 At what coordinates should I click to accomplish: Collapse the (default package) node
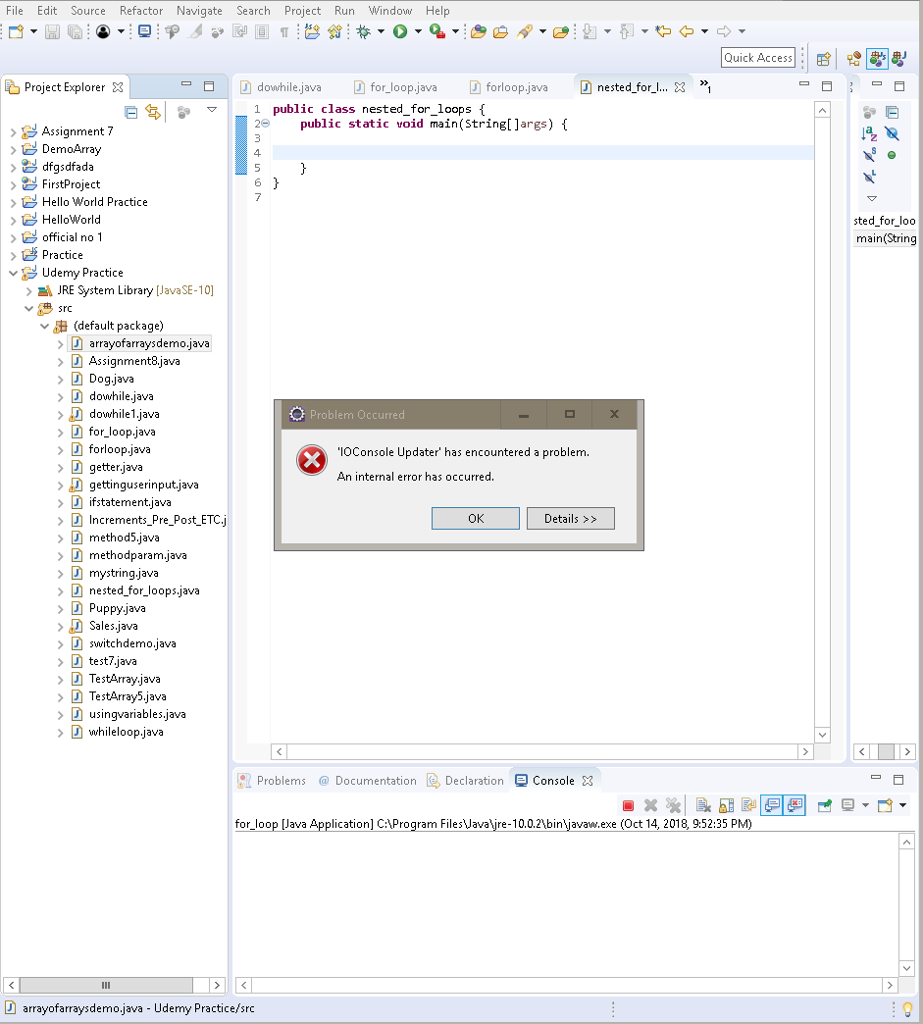[x=44, y=326]
